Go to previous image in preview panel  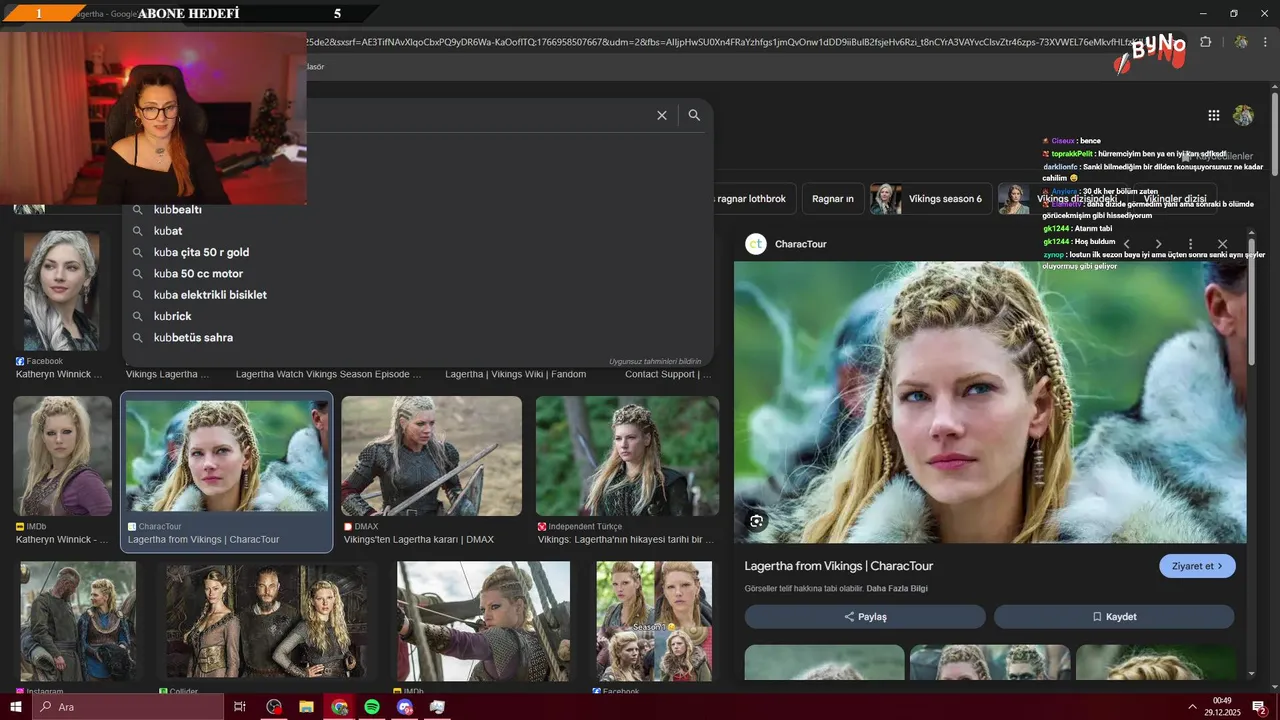click(1126, 244)
